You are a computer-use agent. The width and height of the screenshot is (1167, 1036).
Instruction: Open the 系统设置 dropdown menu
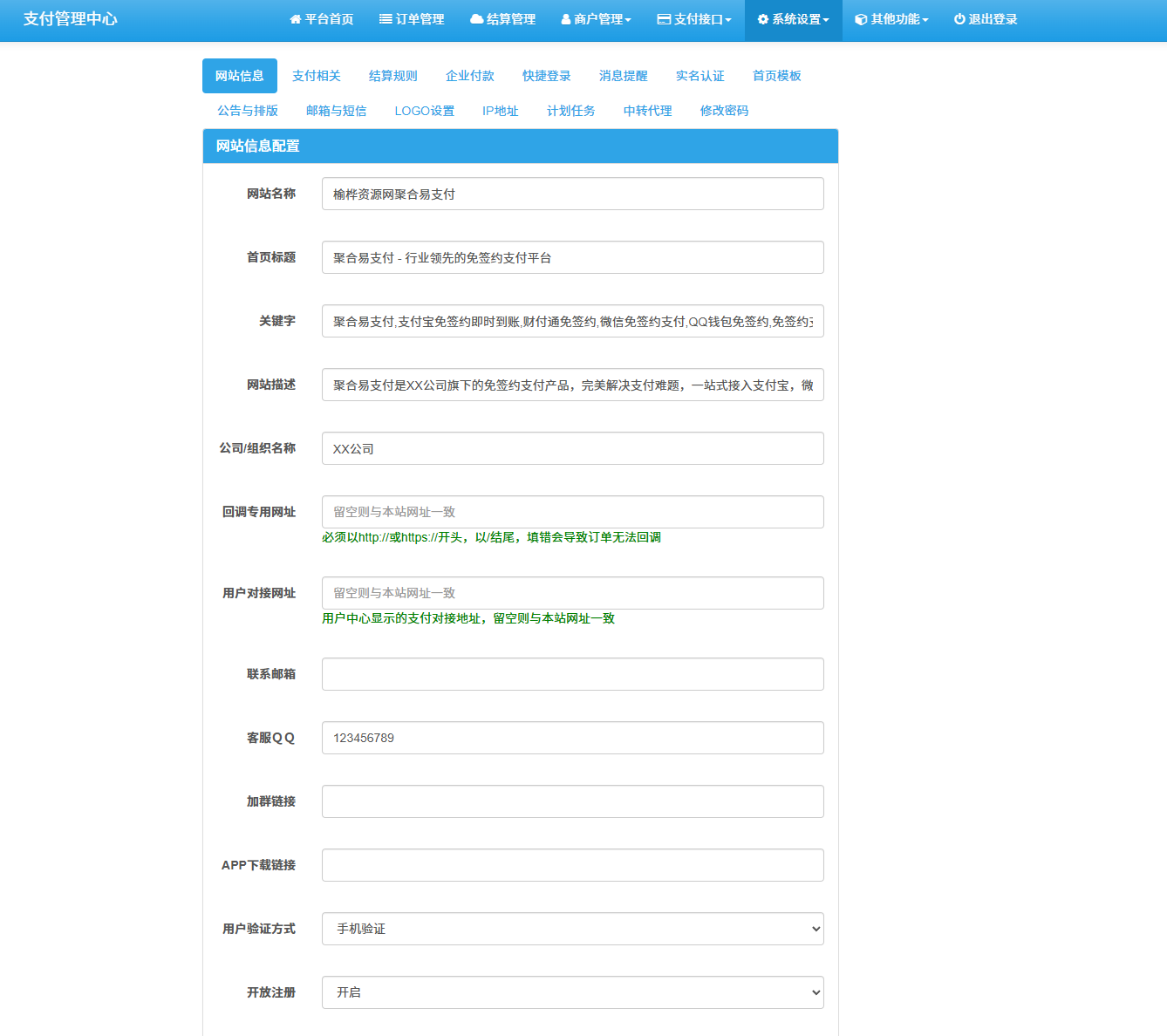pyautogui.click(x=794, y=19)
